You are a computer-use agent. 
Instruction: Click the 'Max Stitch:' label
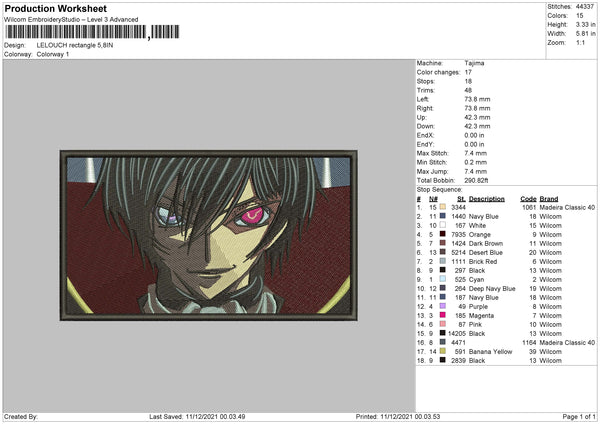tap(432, 153)
